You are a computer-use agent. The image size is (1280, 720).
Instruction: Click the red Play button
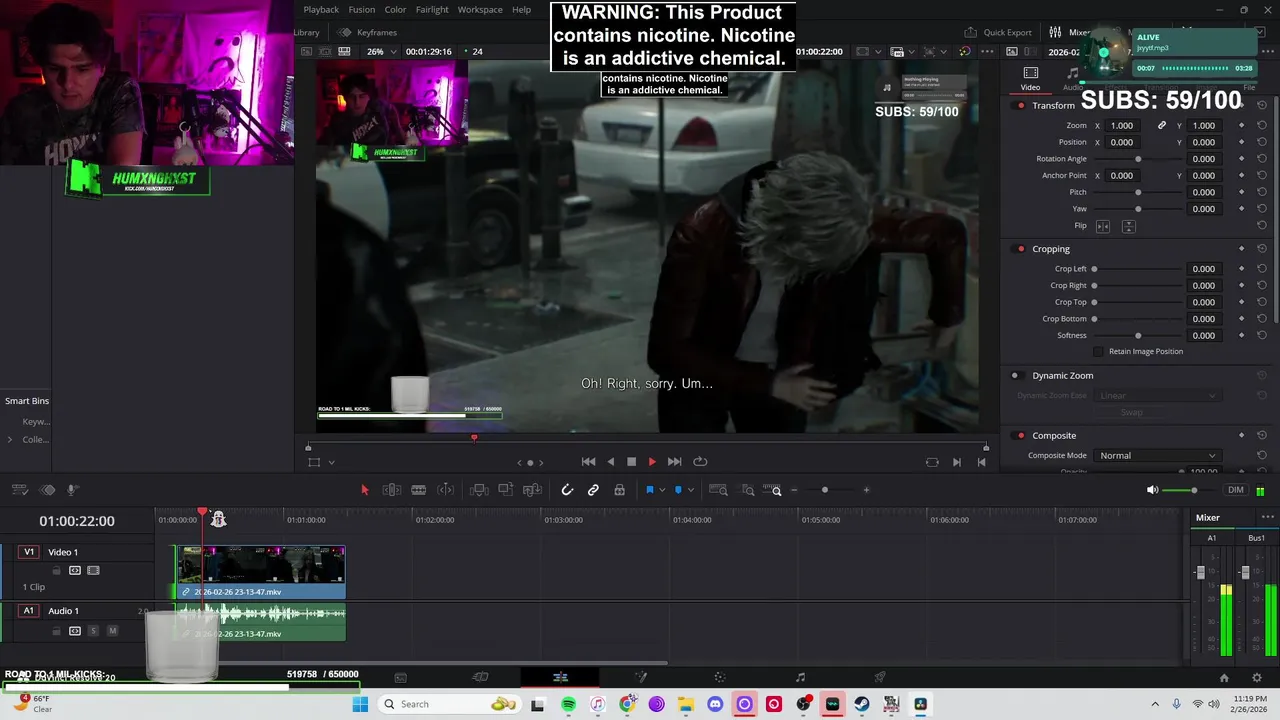coord(652,462)
